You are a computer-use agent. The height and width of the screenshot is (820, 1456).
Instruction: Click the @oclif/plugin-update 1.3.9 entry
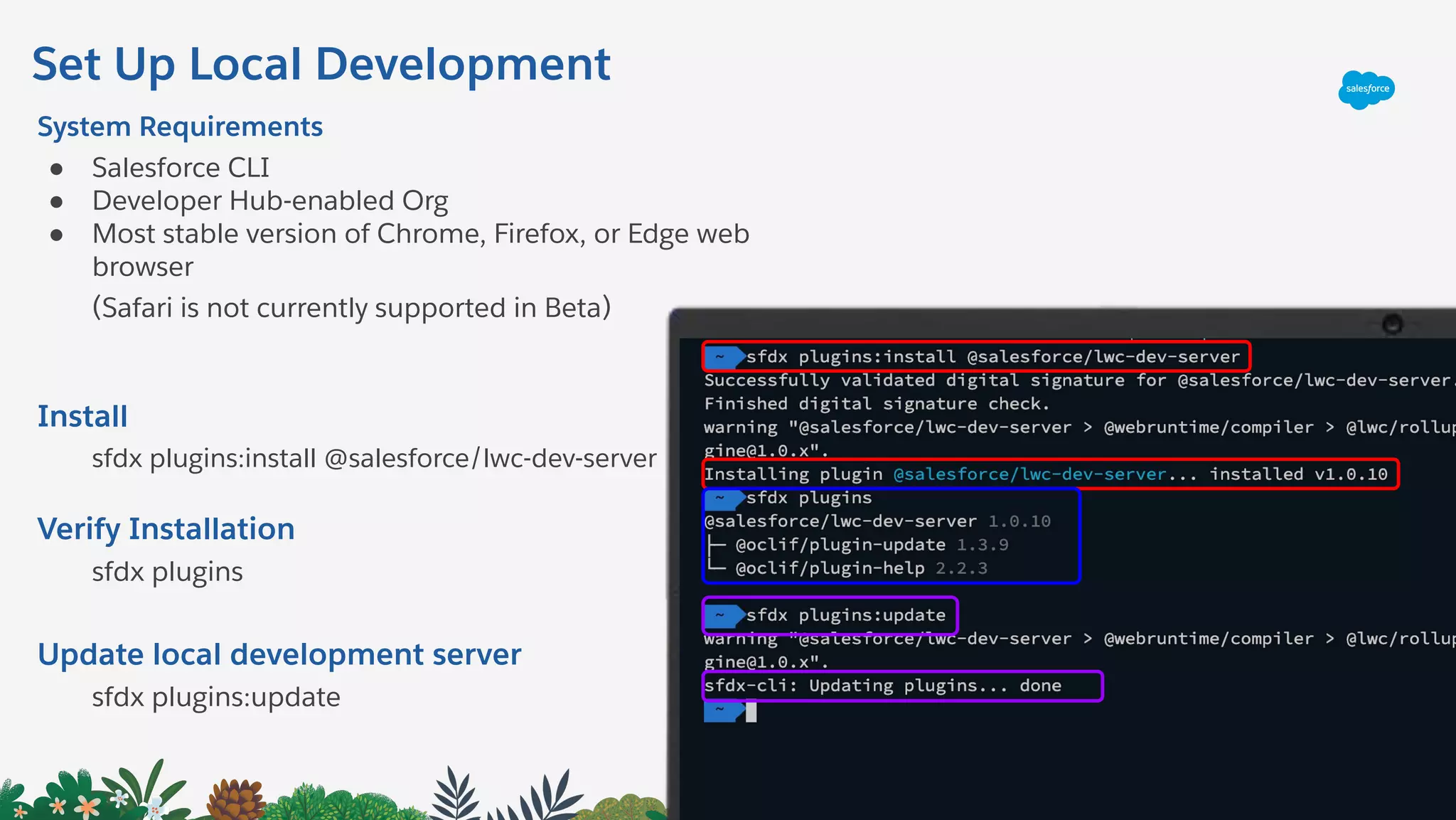870,545
